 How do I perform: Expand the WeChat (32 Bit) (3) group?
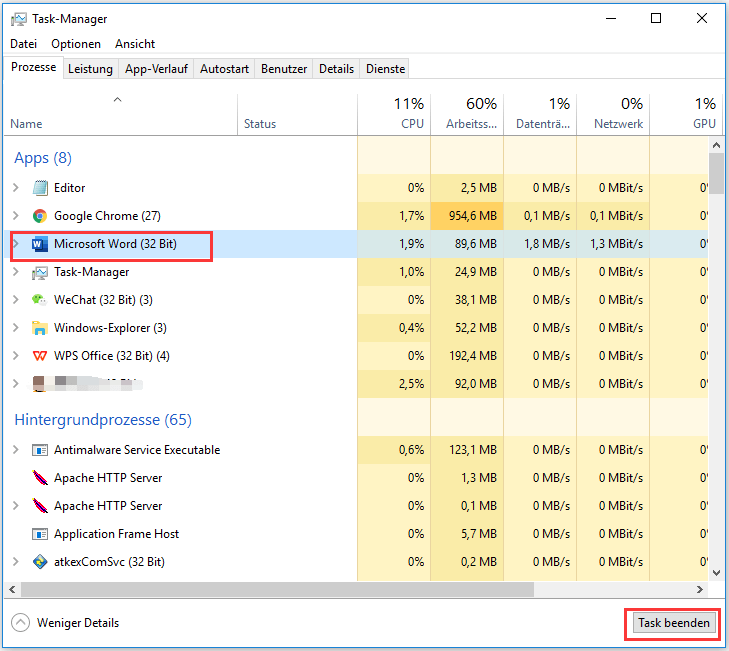point(16,300)
